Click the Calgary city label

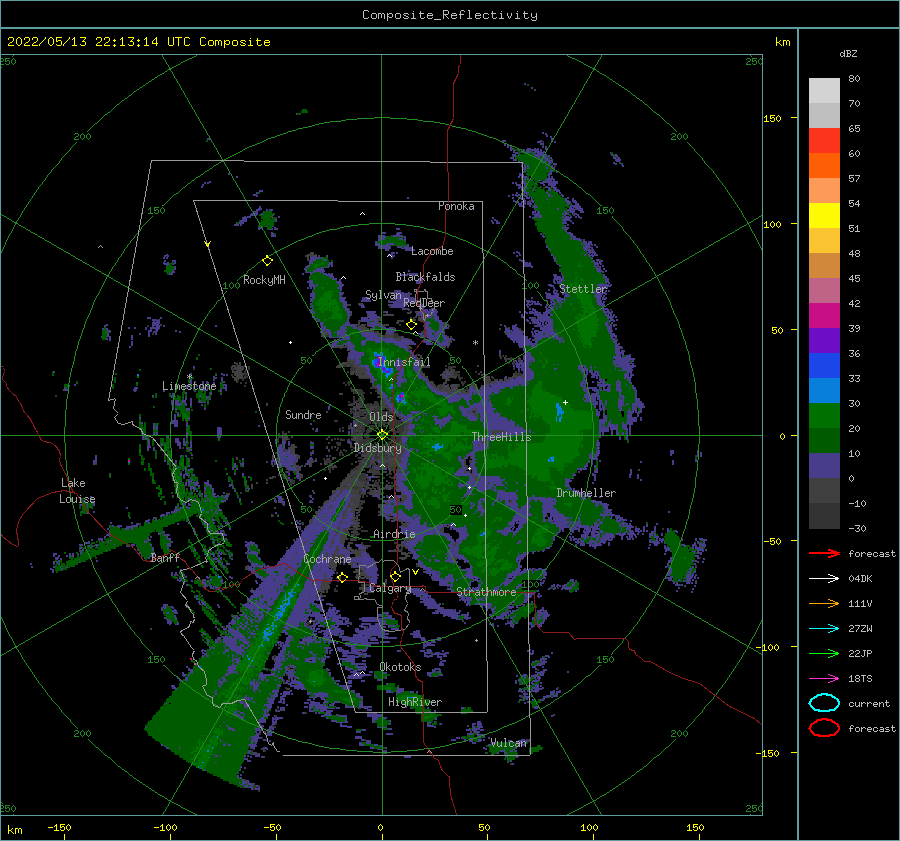click(390, 588)
